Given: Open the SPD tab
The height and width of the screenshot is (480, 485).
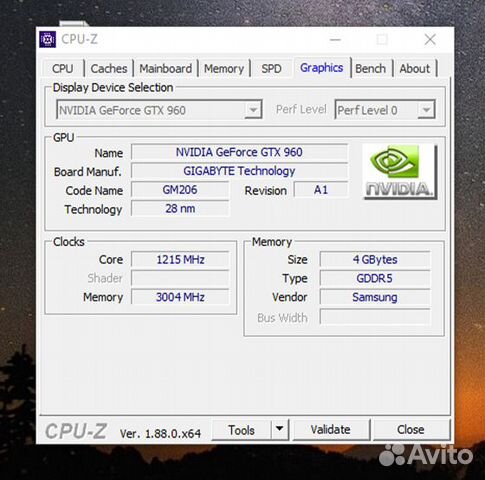Looking at the screenshot, I should click(x=271, y=69).
